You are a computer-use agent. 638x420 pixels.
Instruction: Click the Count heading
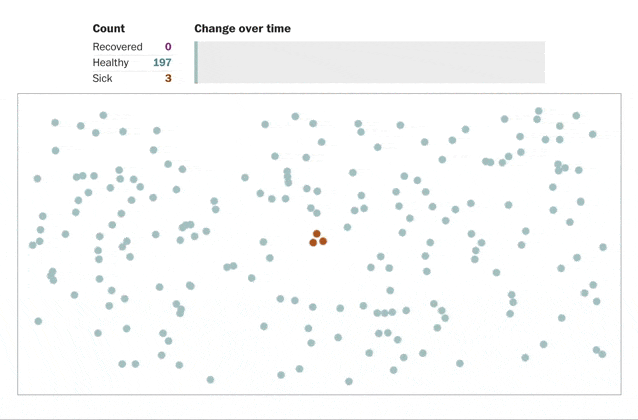click(x=109, y=28)
